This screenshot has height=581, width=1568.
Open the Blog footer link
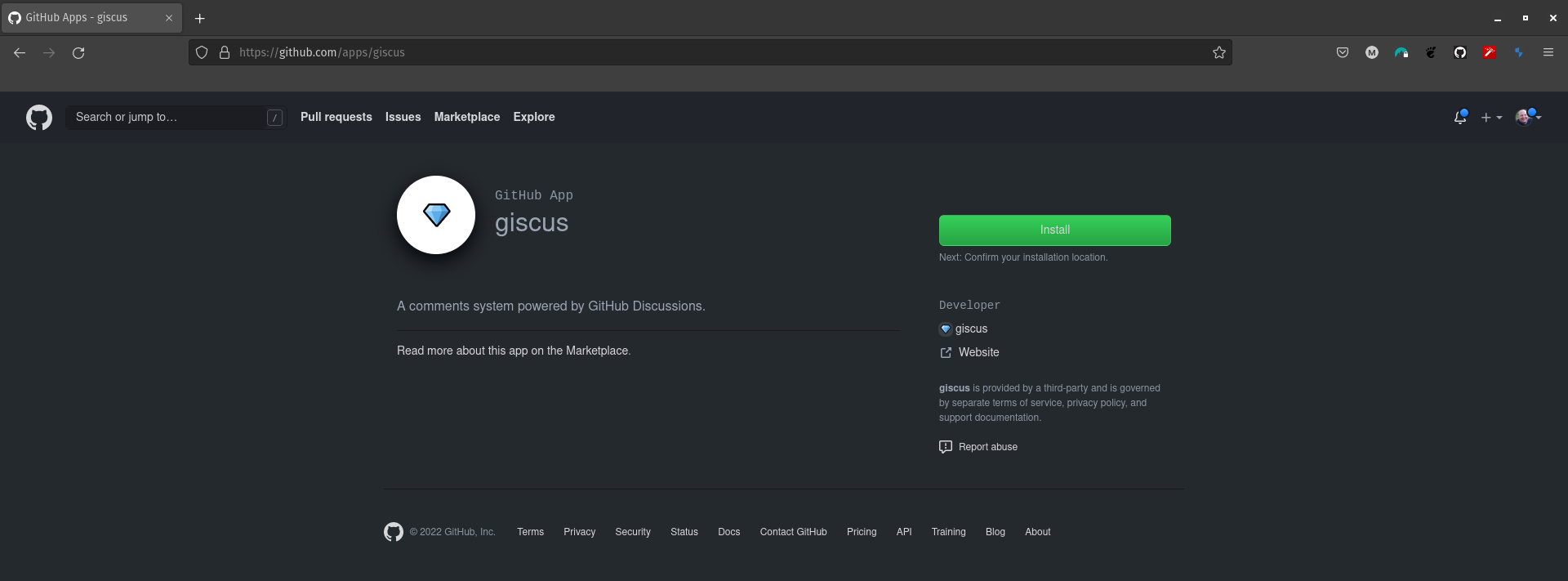[x=996, y=532]
